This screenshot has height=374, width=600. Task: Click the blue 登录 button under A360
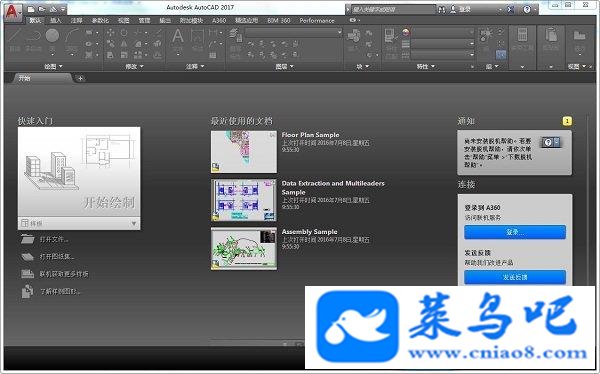point(515,232)
